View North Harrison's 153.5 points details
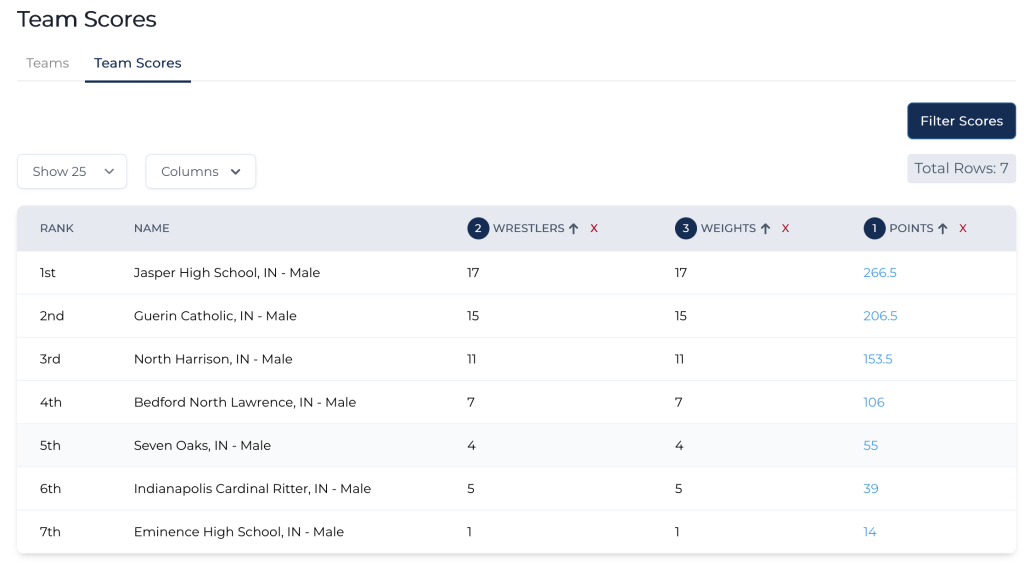 [877, 359]
